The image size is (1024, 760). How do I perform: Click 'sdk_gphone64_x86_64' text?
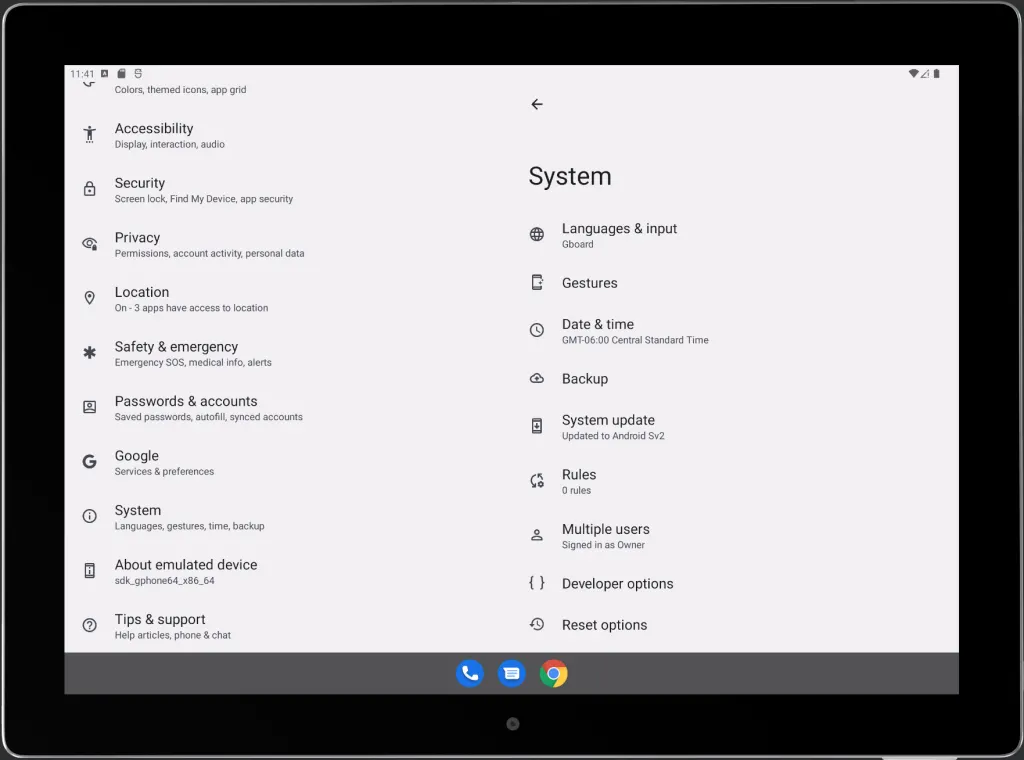coord(165,580)
